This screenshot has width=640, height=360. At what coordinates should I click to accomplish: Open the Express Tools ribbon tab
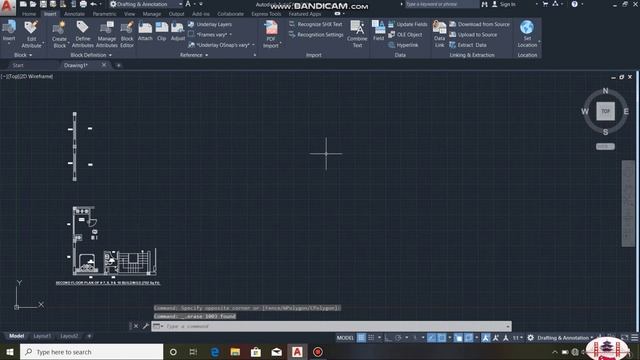tap(266, 14)
